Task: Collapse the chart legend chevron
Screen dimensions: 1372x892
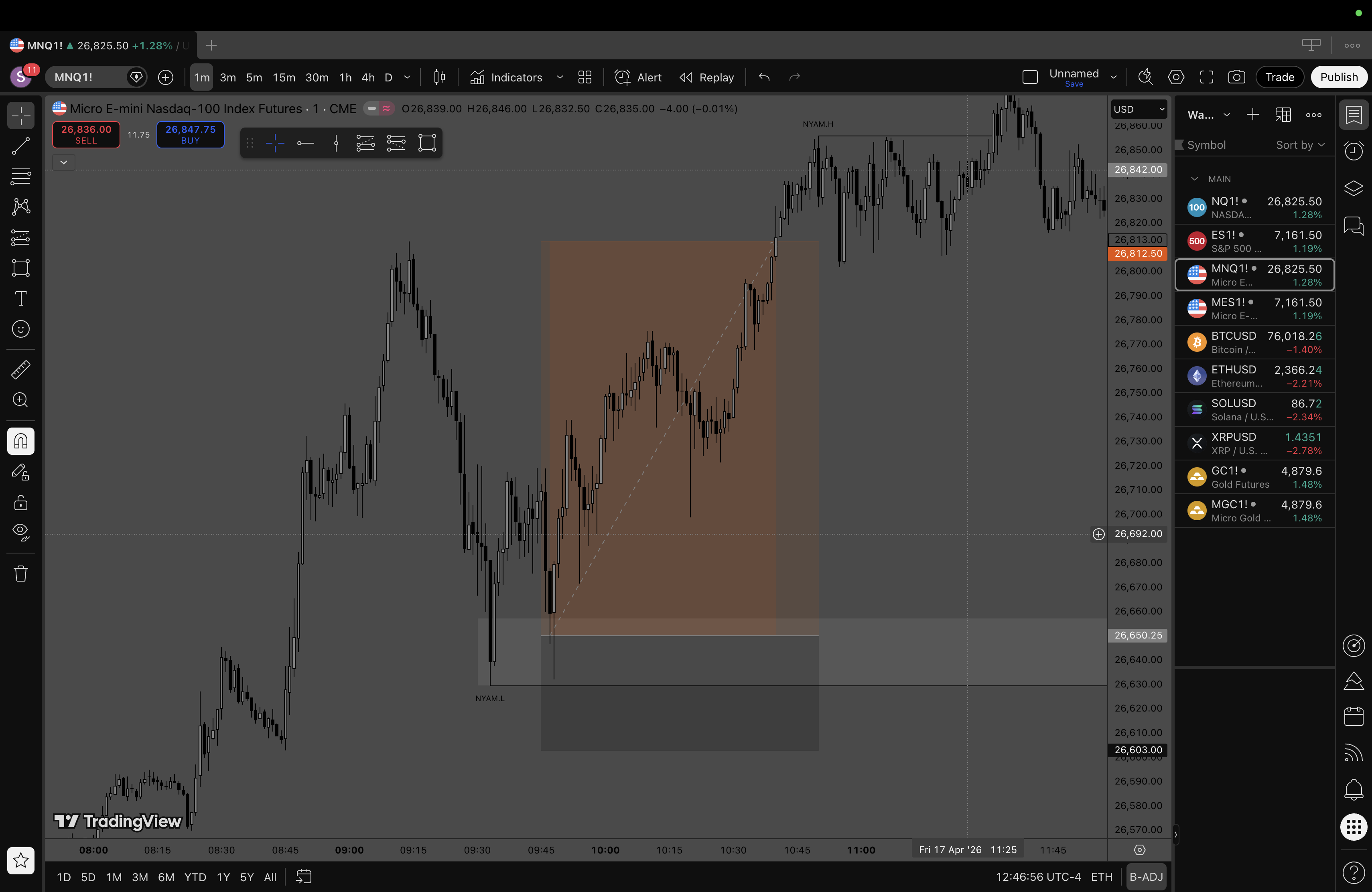Action: coord(64,162)
